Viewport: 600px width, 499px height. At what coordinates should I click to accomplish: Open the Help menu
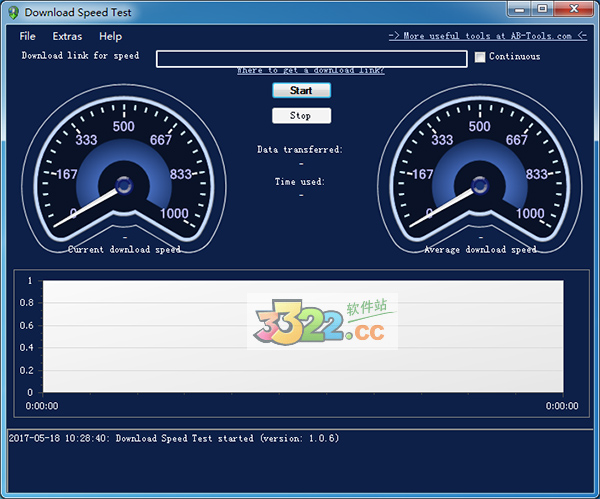tap(110, 36)
